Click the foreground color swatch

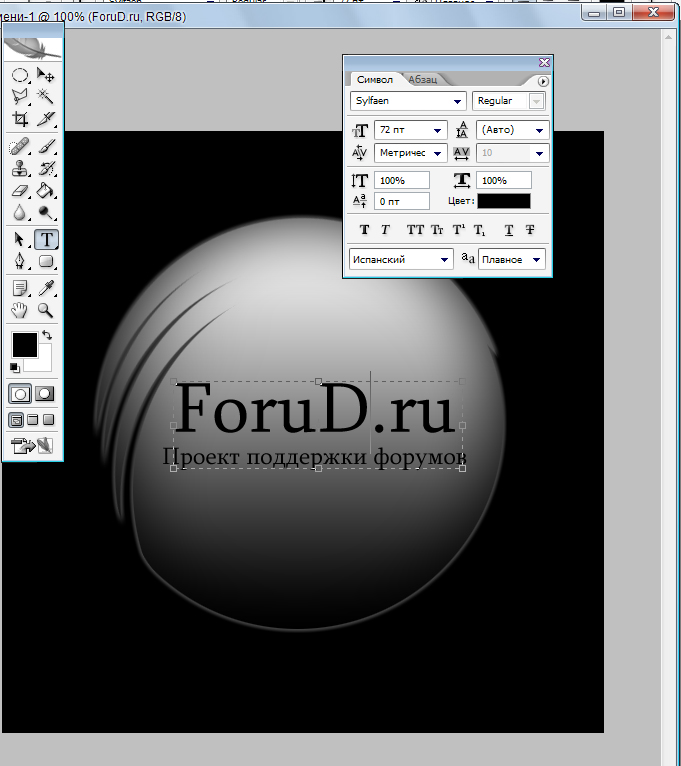click(24, 345)
